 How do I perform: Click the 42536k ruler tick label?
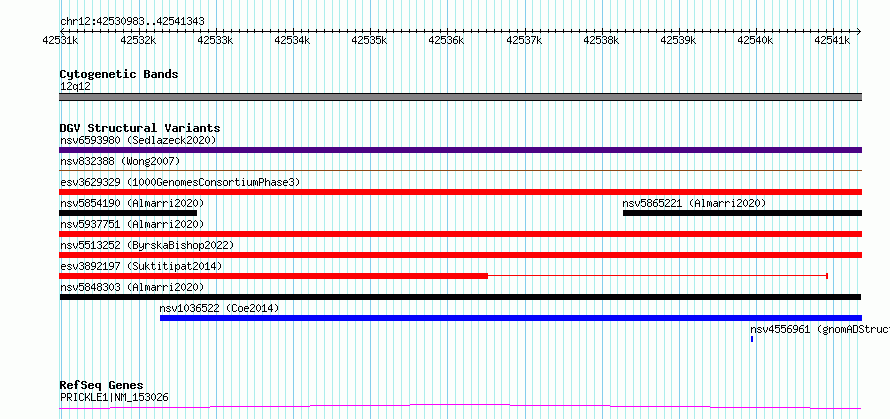pyautogui.click(x=446, y=40)
